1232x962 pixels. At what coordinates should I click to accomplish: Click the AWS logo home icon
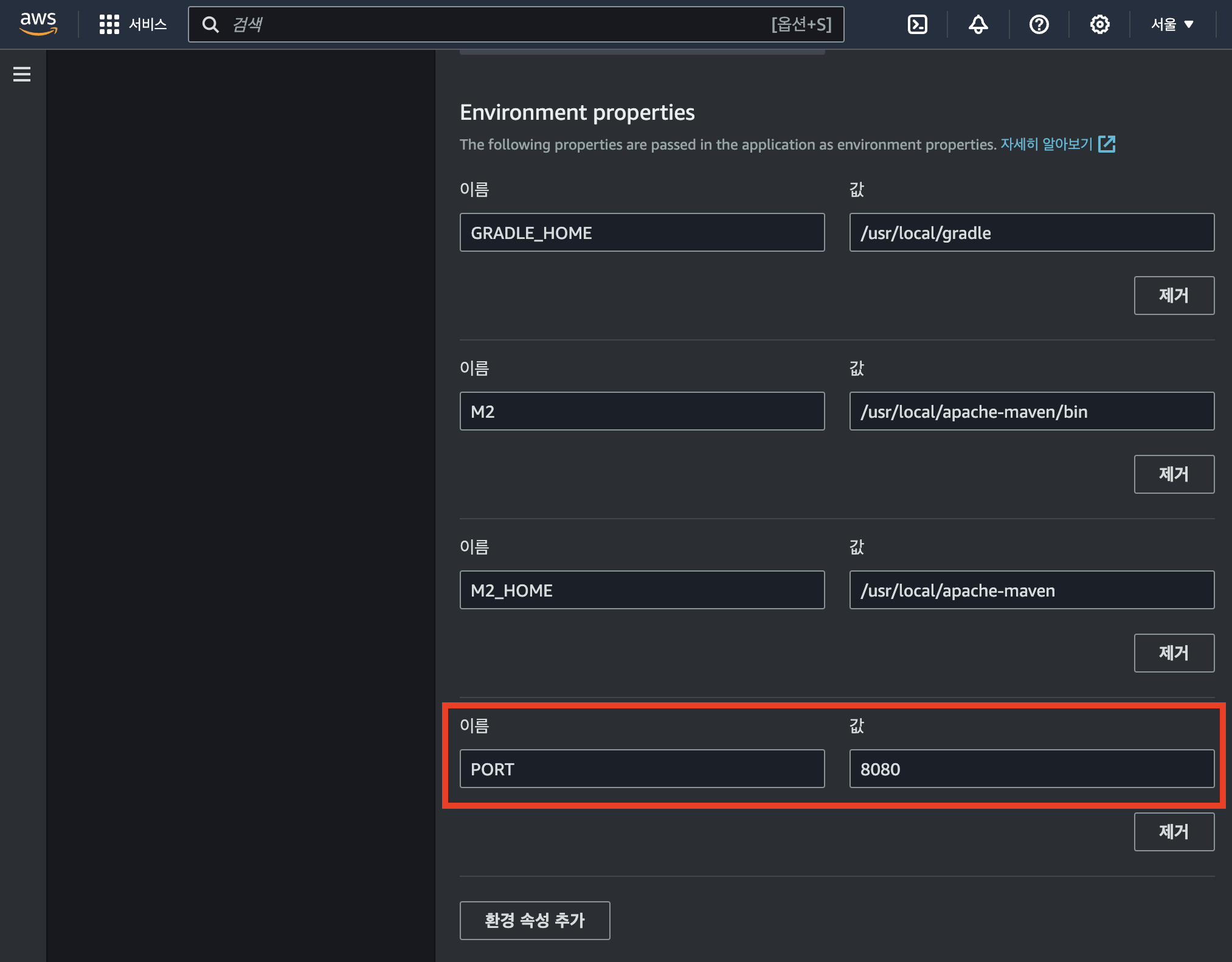tap(38, 24)
